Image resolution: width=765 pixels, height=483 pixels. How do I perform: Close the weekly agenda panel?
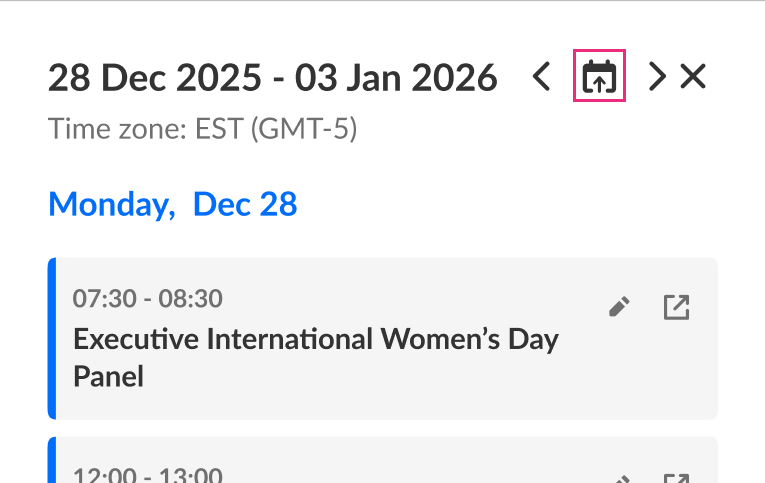(x=693, y=77)
